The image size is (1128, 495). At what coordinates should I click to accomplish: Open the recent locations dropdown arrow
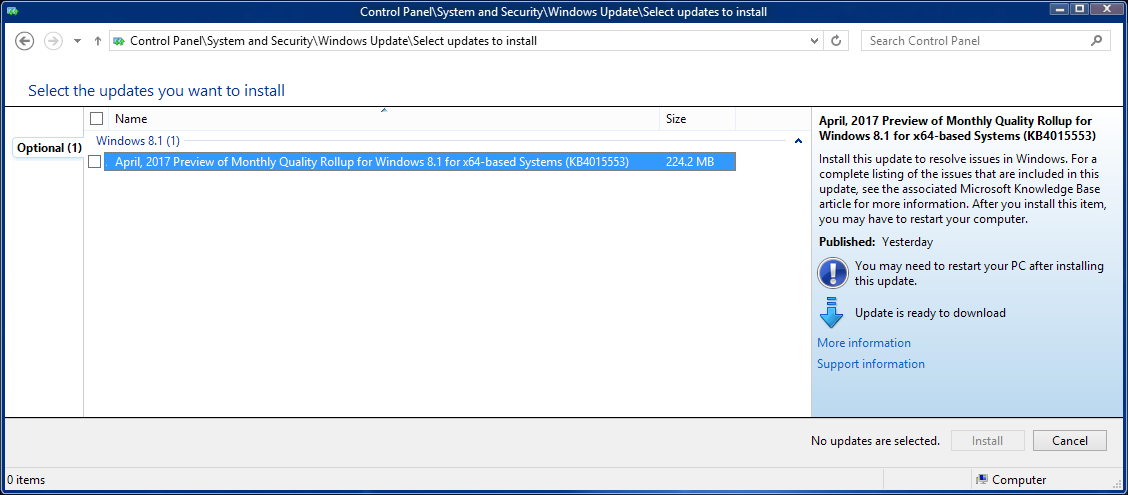click(77, 41)
